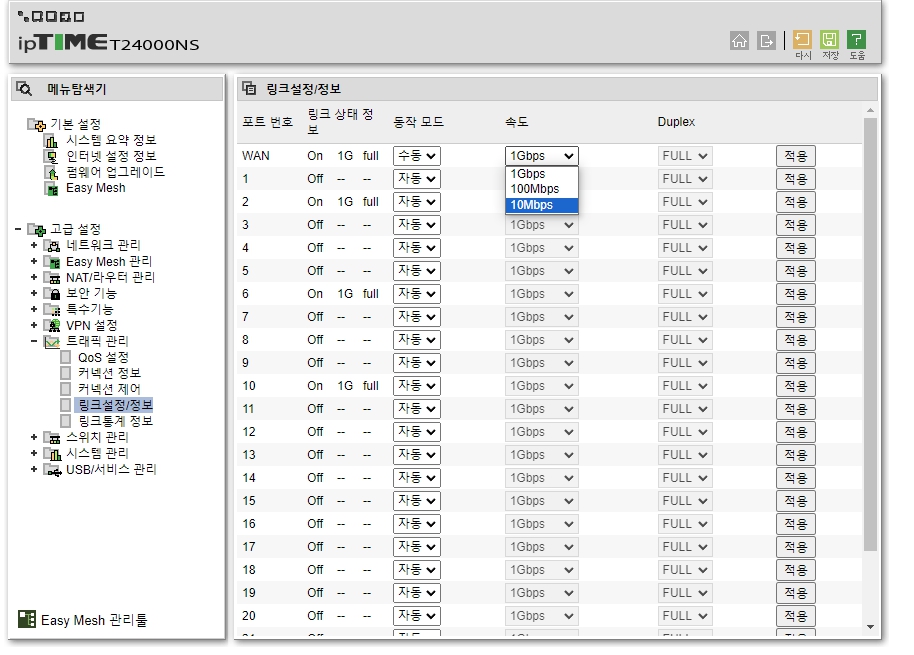Screen dimensions: 914x655
Task: Expand the 네트워크 관리 tree node
Action: coord(33,244)
